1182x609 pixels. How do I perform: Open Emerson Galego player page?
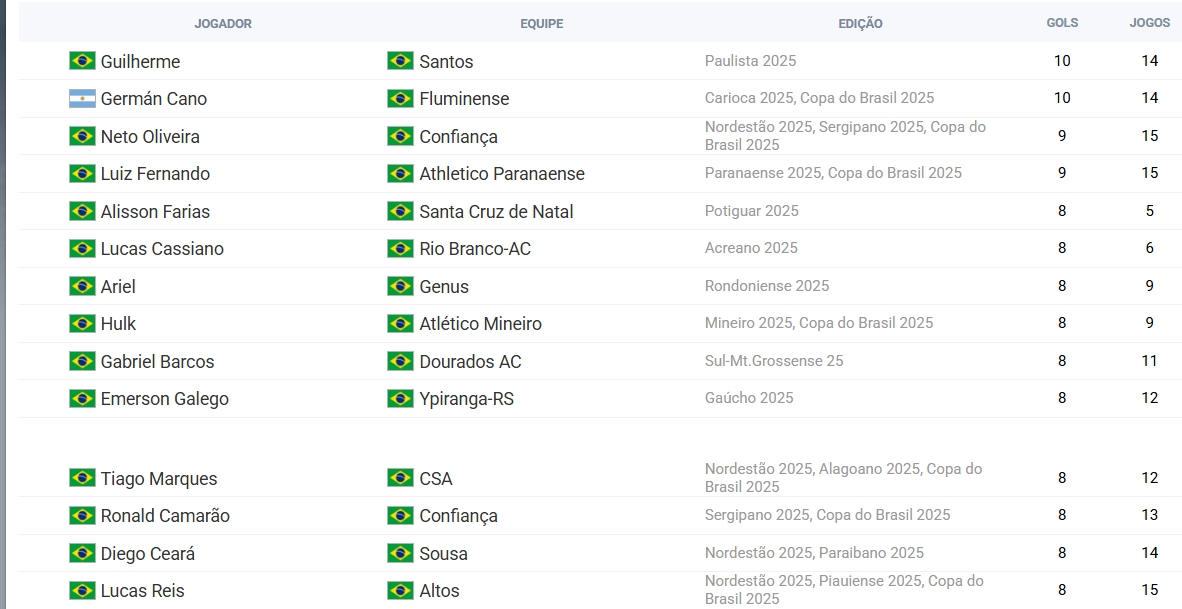coord(164,399)
